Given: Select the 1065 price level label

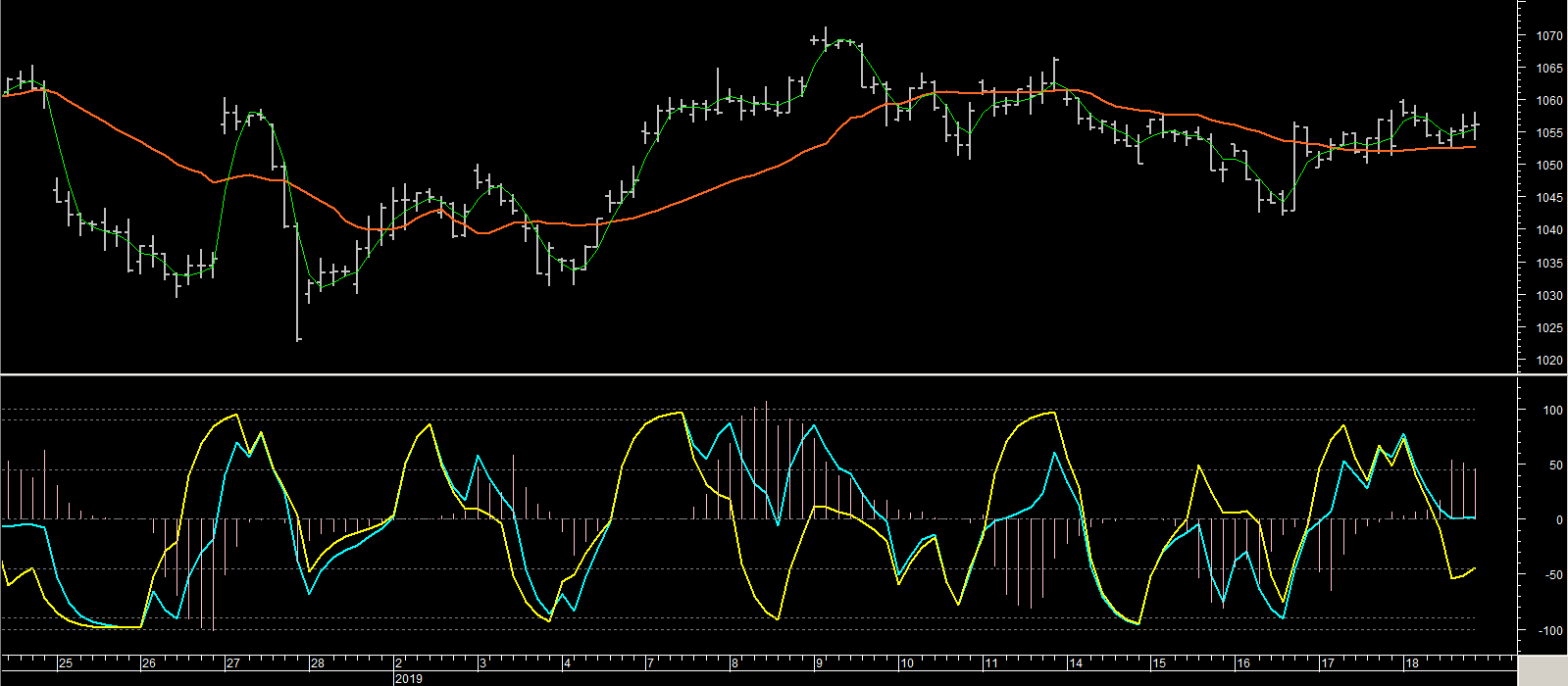Looking at the screenshot, I should pos(1549,69).
